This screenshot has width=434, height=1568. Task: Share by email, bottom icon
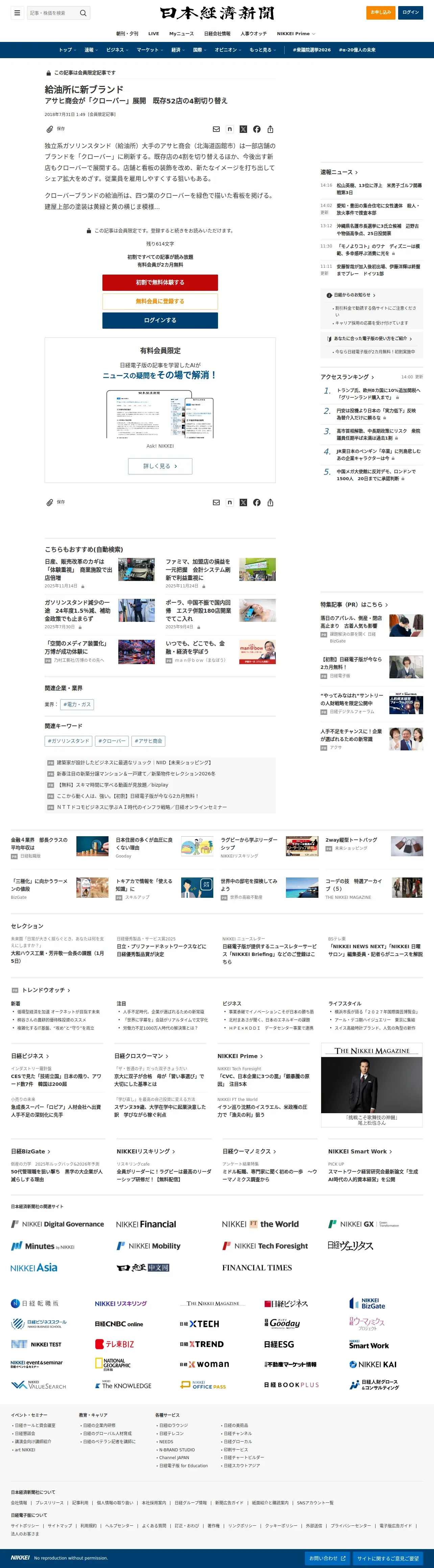click(216, 502)
